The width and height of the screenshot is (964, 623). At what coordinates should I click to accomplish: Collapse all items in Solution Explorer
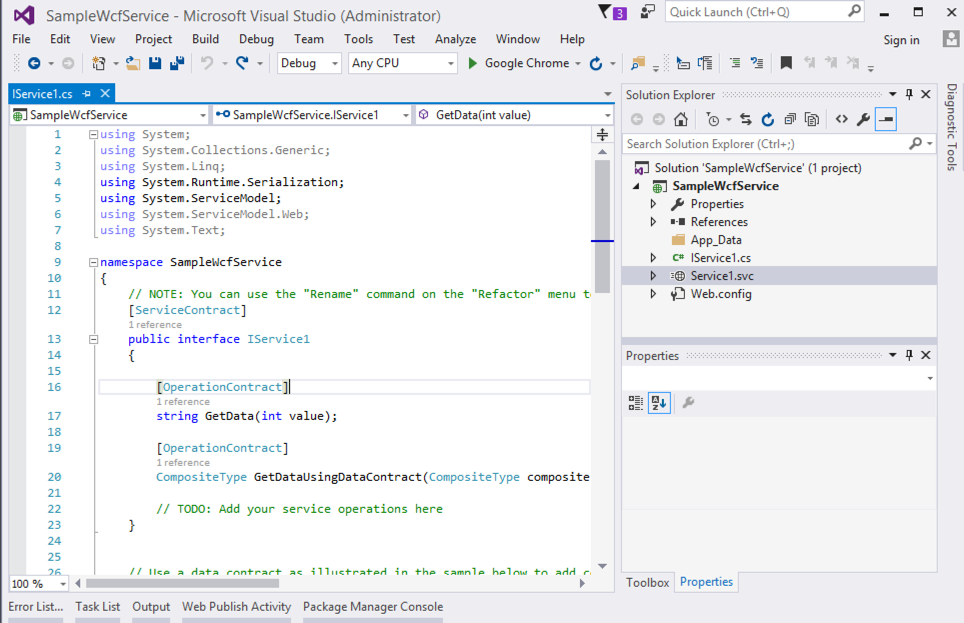[x=790, y=119]
